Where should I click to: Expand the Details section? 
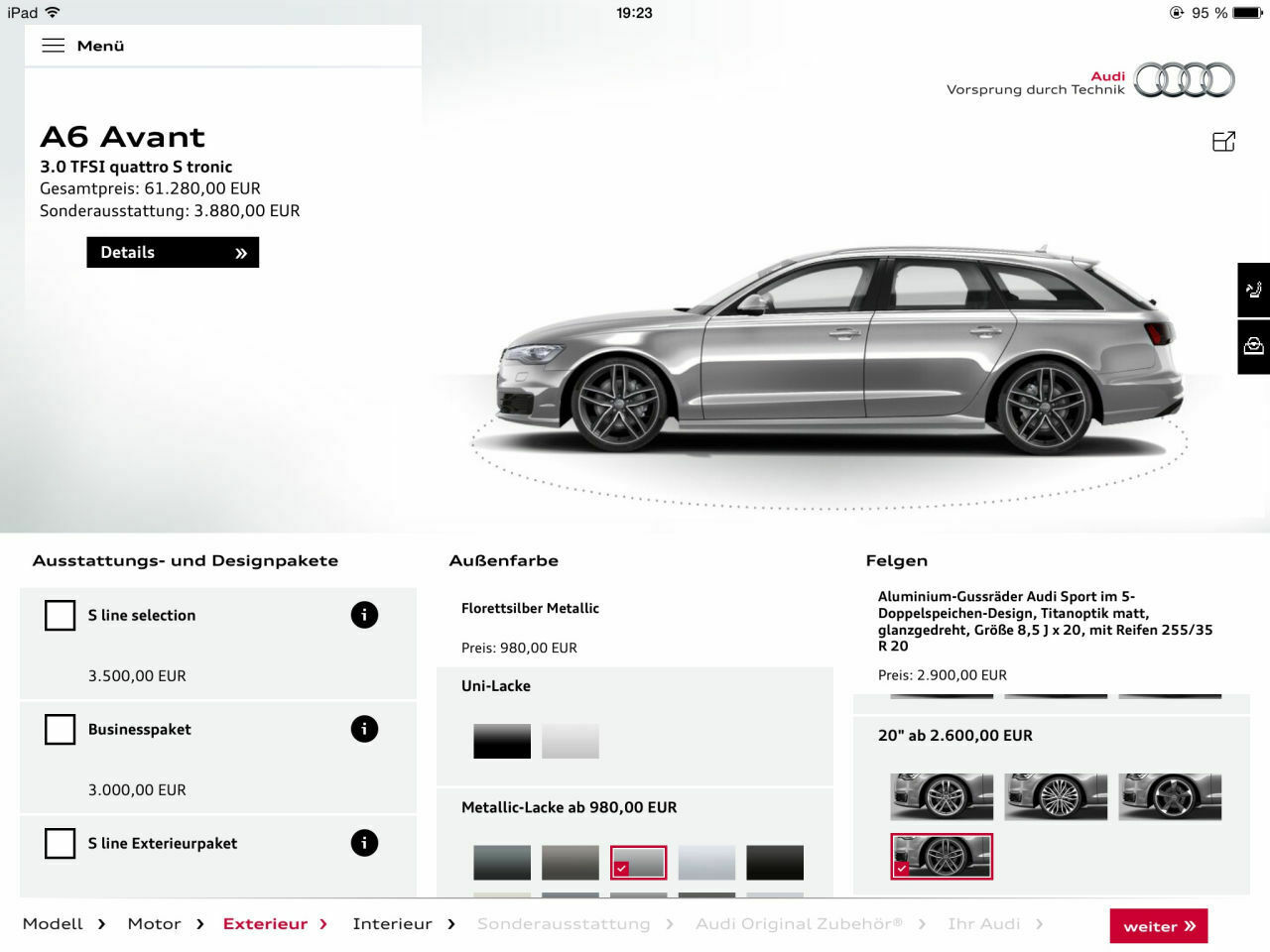point(172,252)
